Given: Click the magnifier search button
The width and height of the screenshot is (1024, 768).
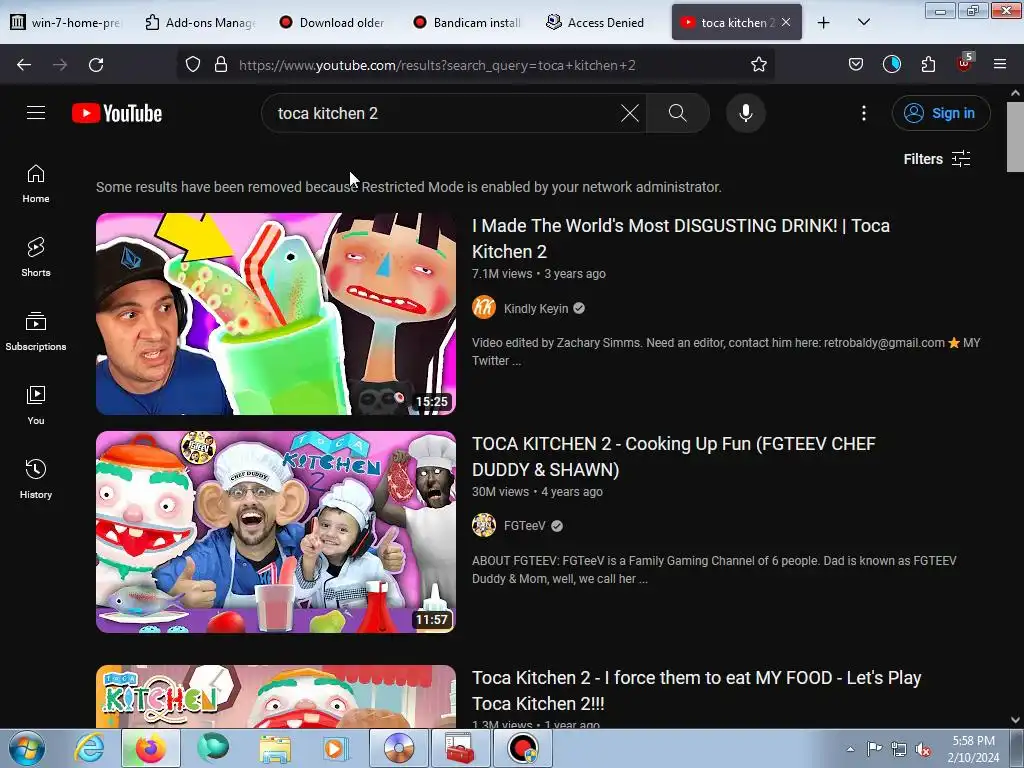Looking at the screenshot, I should coord(678,113).
